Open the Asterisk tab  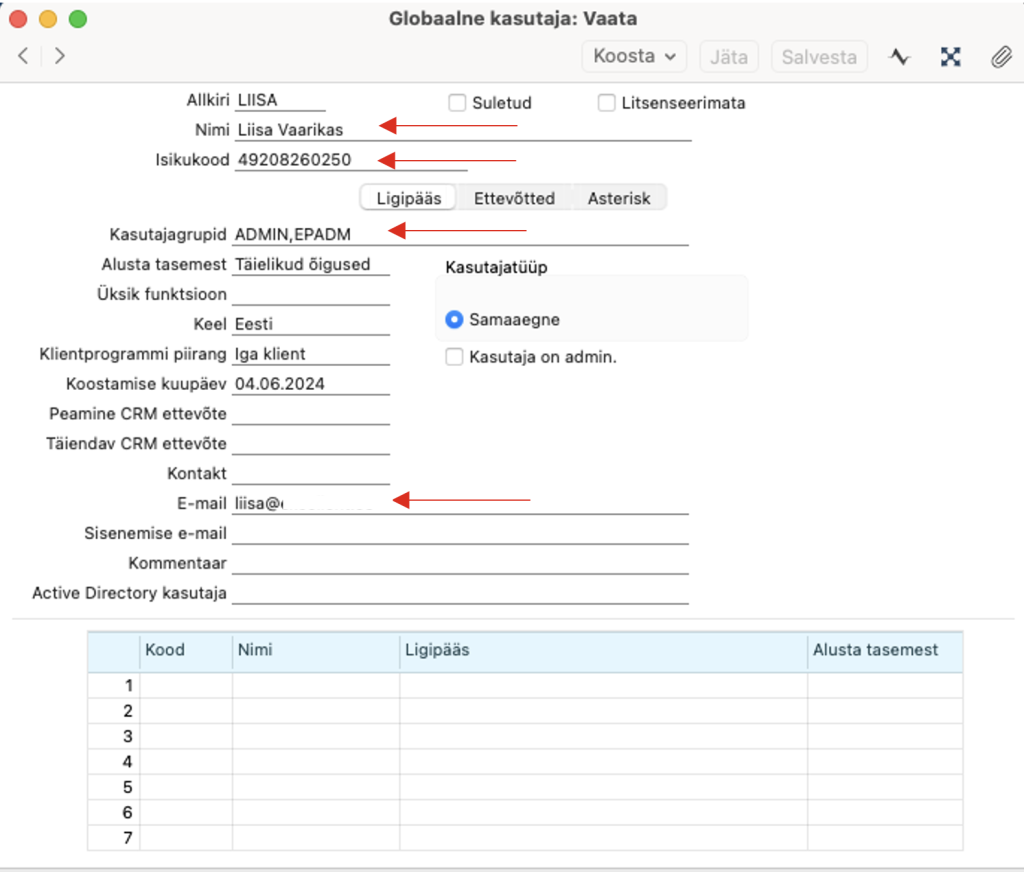[618, 198]
